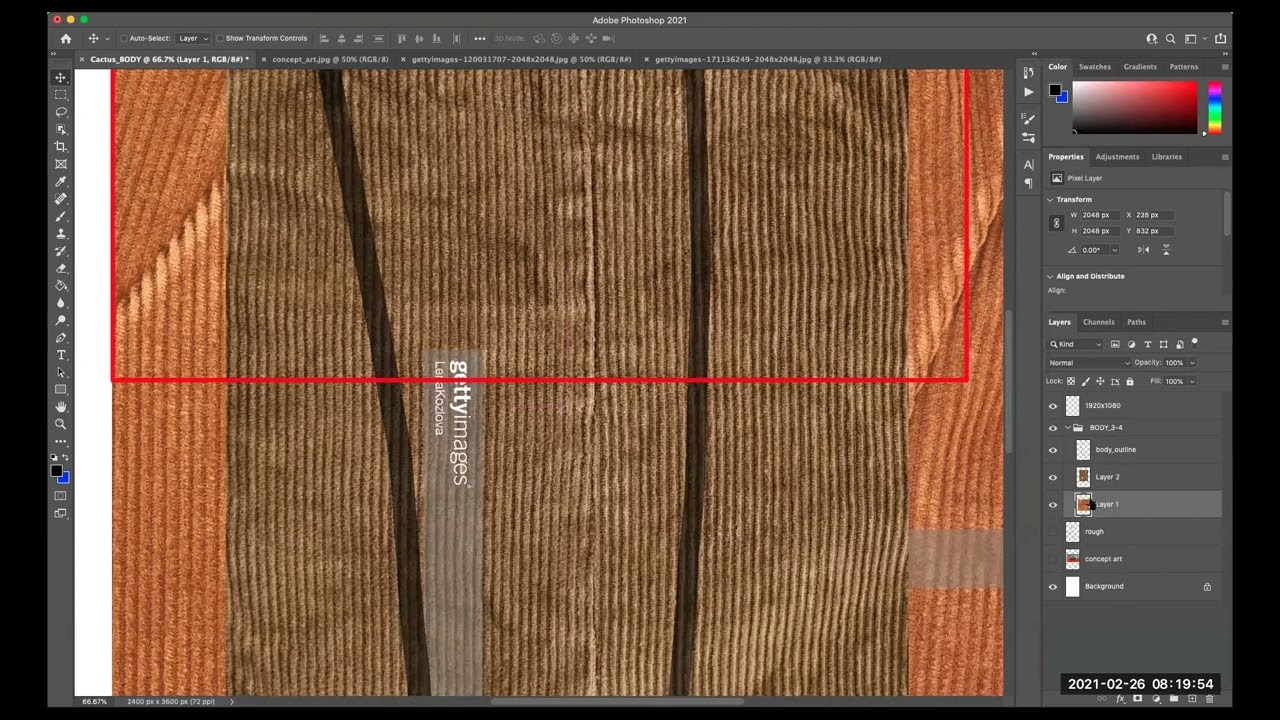Open the Fill slider dropdown arrow
This screenshot has height=720, width=1280.
click(1191, 381)
